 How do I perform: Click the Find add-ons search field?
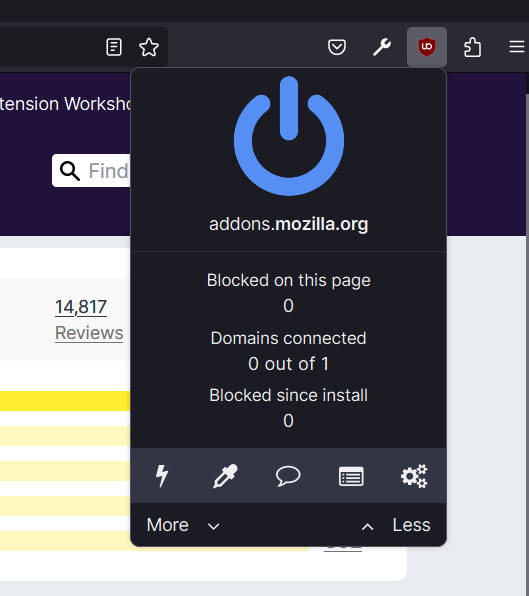[92, 170]
